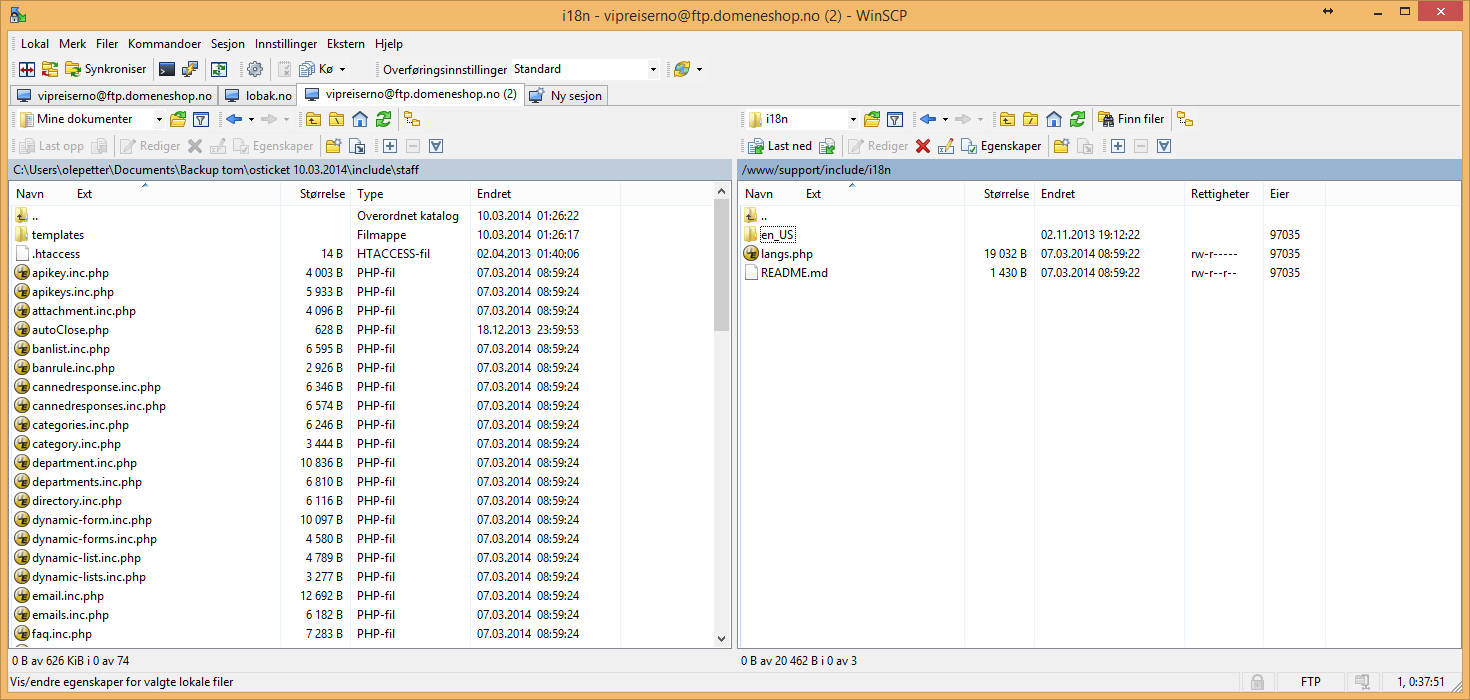Open the Lokal menu

click(x=35, y=44)
